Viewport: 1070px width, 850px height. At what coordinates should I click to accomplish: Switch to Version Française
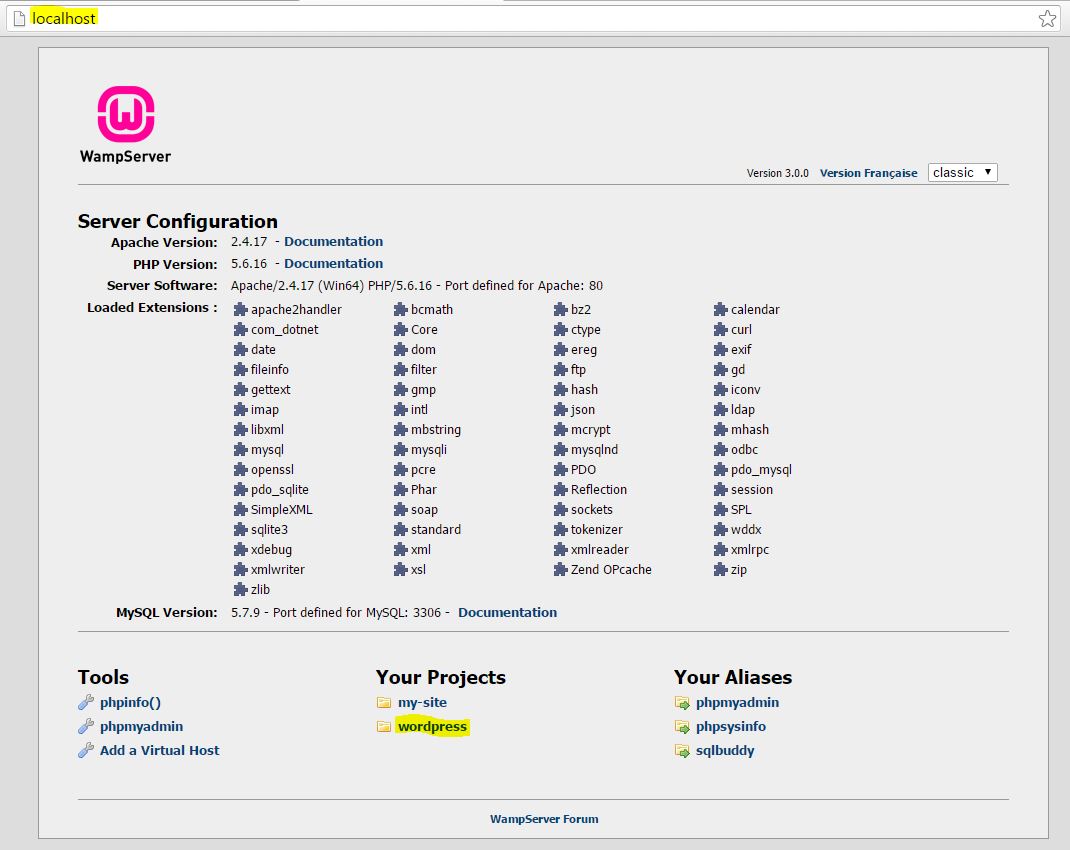(868, 173)
